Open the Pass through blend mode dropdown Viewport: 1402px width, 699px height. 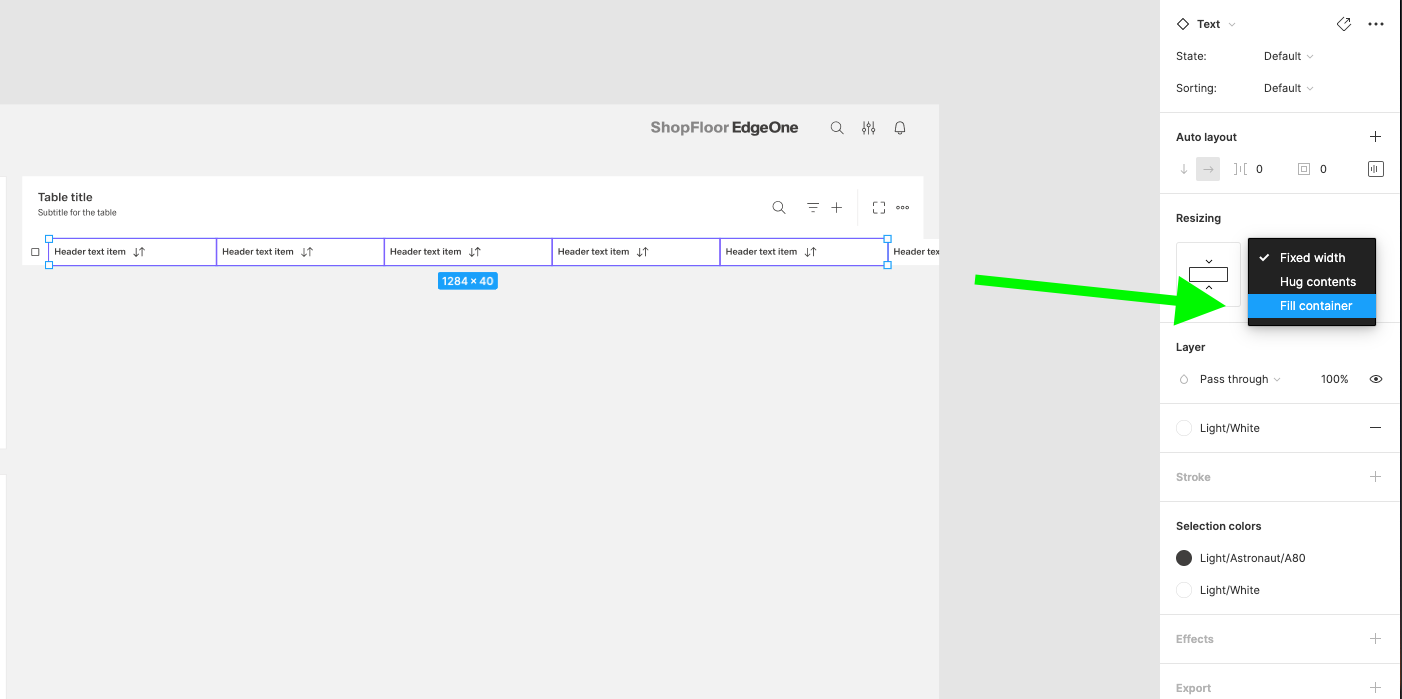(x=1239, y=379)
